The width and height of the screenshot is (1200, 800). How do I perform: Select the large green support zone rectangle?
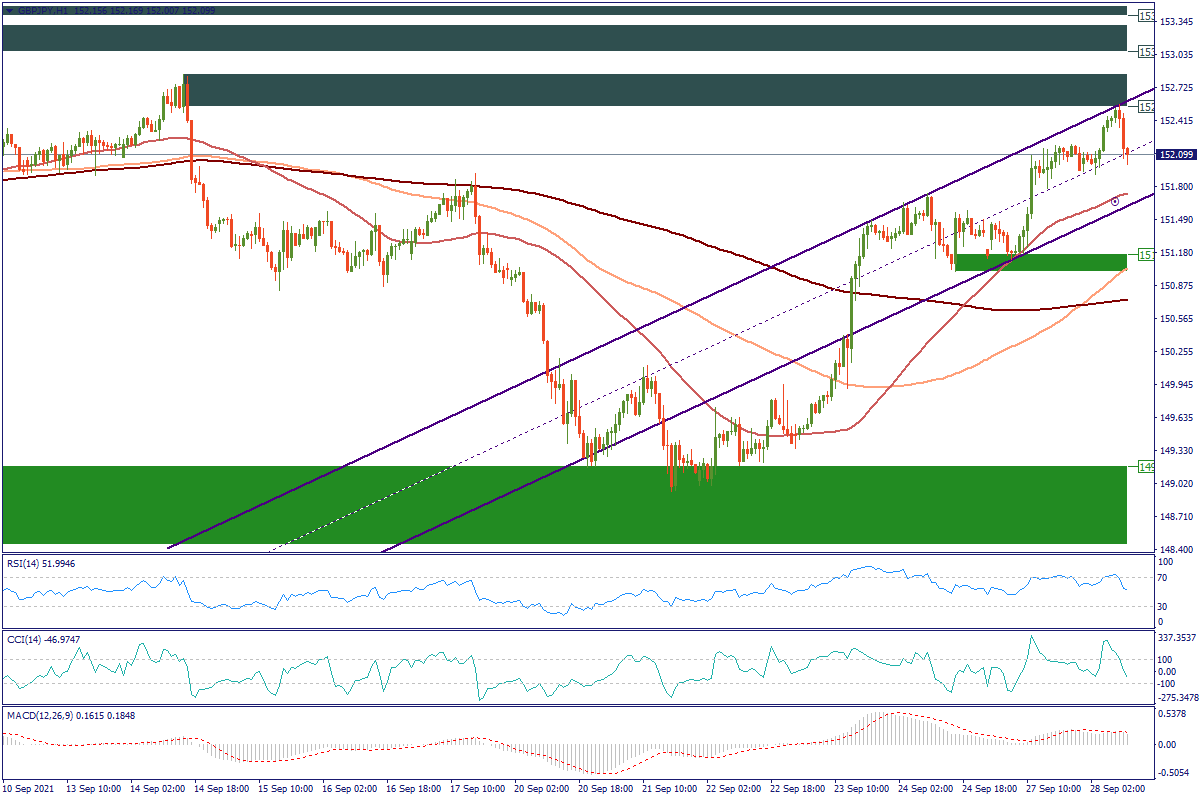click(564, 504)
